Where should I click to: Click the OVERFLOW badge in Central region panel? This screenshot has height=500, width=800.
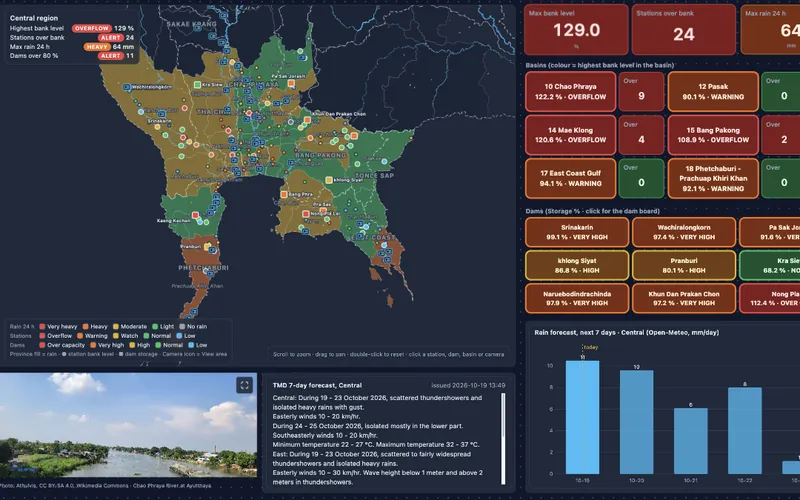point(91,29)
